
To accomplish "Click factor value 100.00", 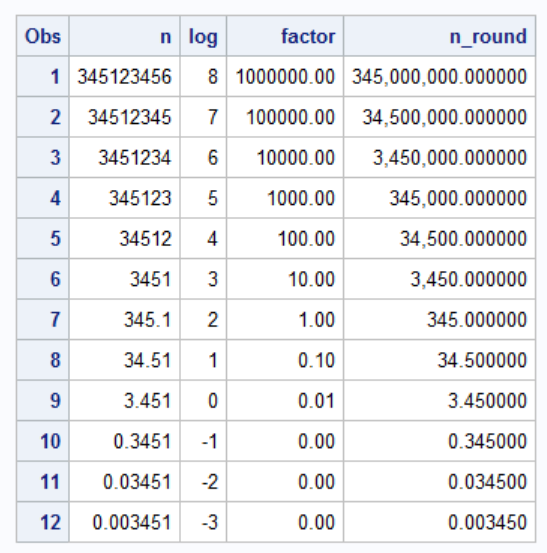I will tap(285, 238).
